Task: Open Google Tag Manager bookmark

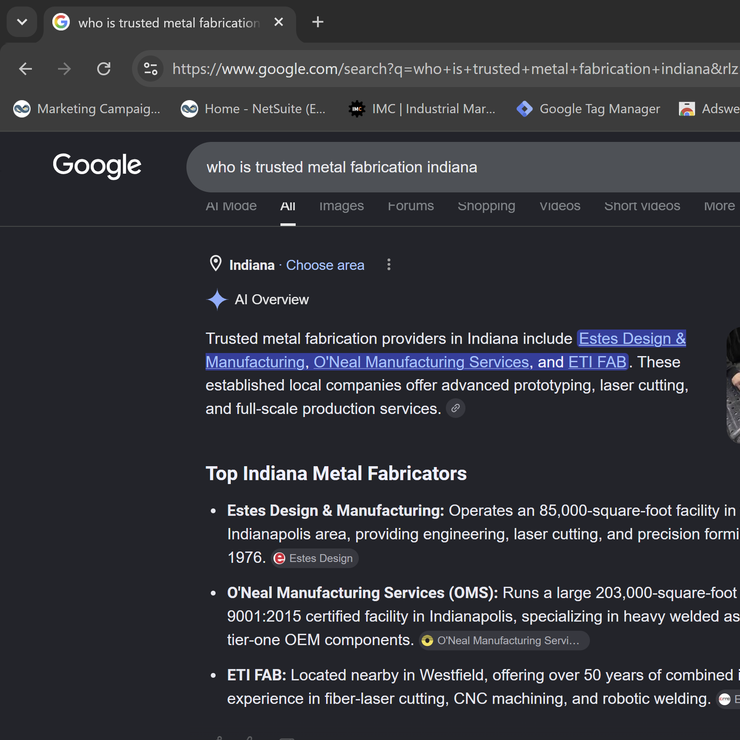Action: point(588,109)
